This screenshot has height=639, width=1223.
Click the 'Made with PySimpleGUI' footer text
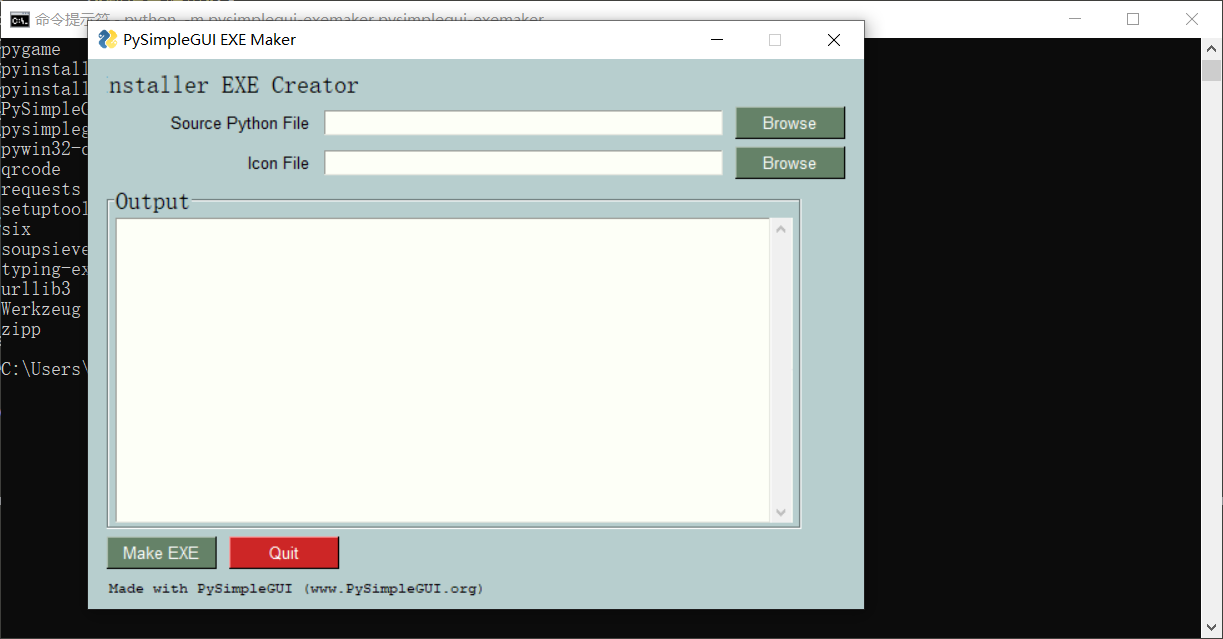click(296, 589)
